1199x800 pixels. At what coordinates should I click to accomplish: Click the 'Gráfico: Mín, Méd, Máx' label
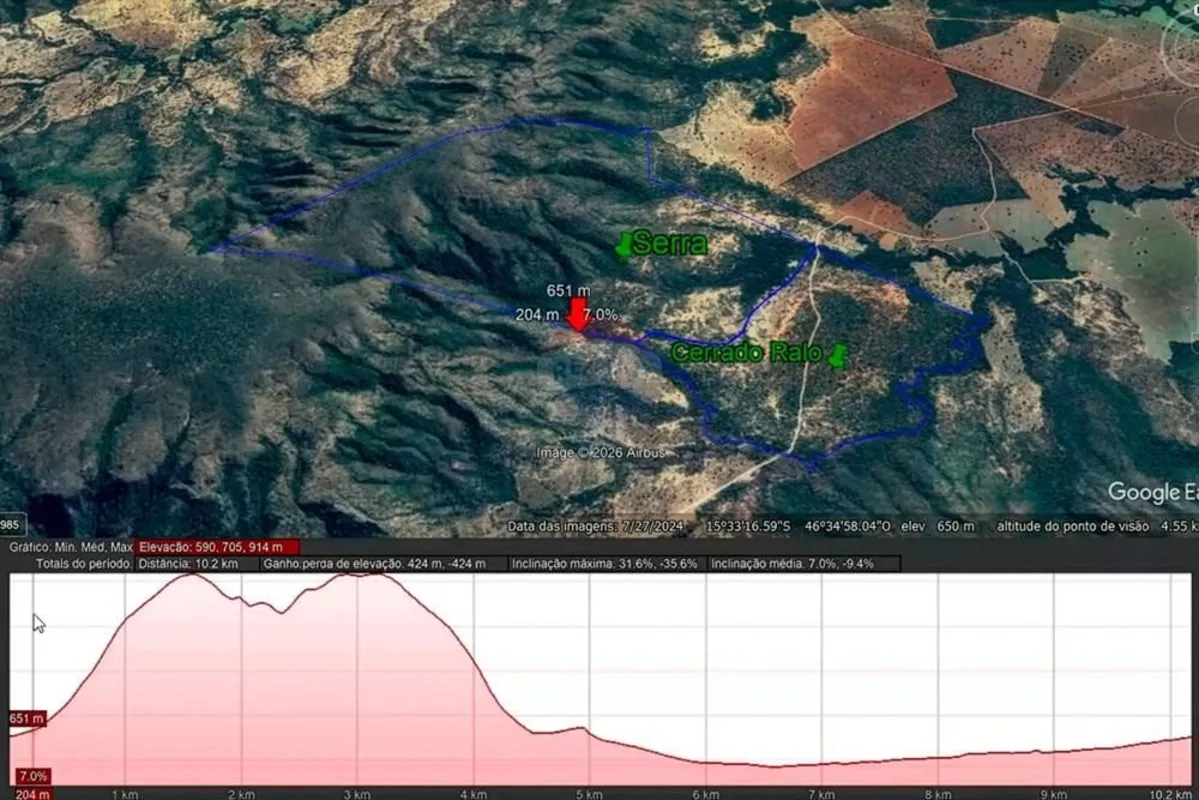click(x=71, y=547)
